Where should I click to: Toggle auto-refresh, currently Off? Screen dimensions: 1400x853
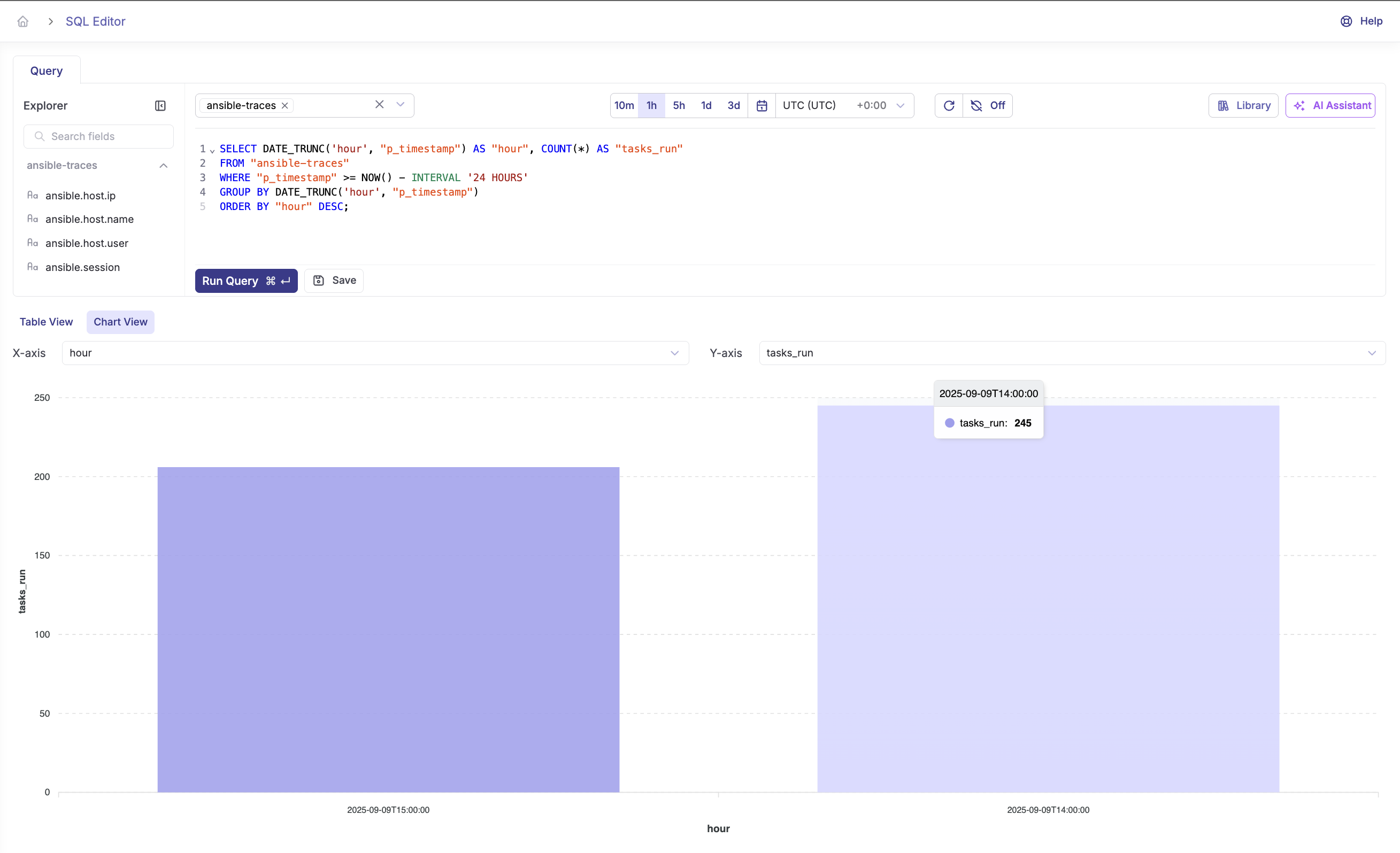point(988,106)
